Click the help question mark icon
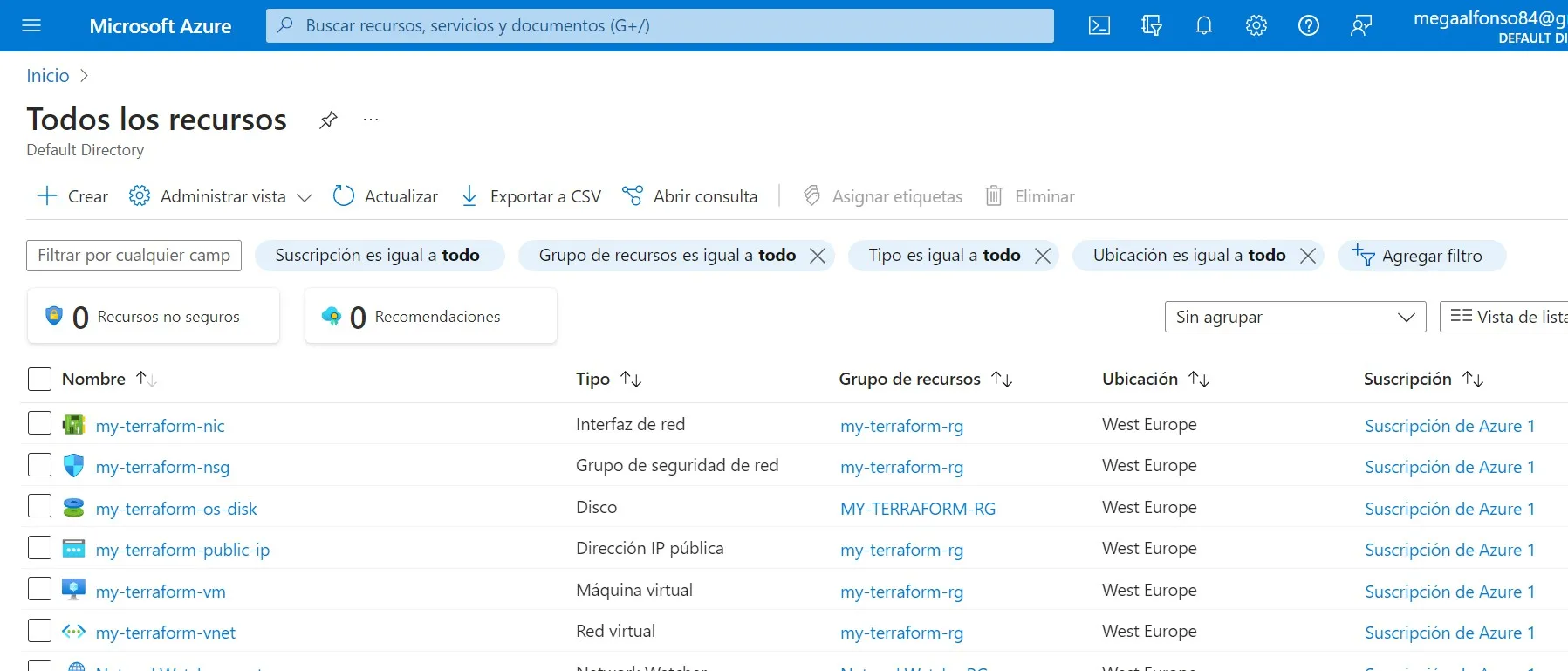 tap(1309, 26)
